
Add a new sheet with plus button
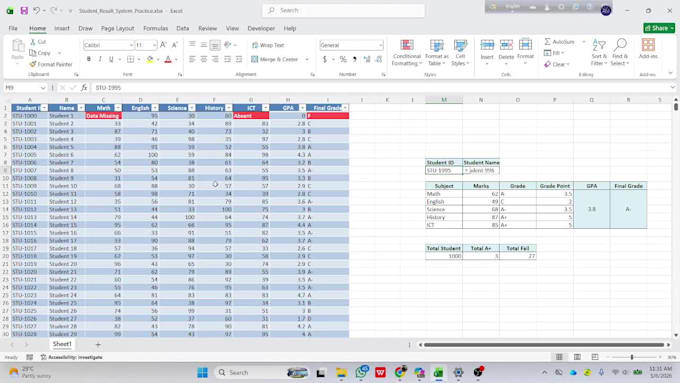[98, 344]
